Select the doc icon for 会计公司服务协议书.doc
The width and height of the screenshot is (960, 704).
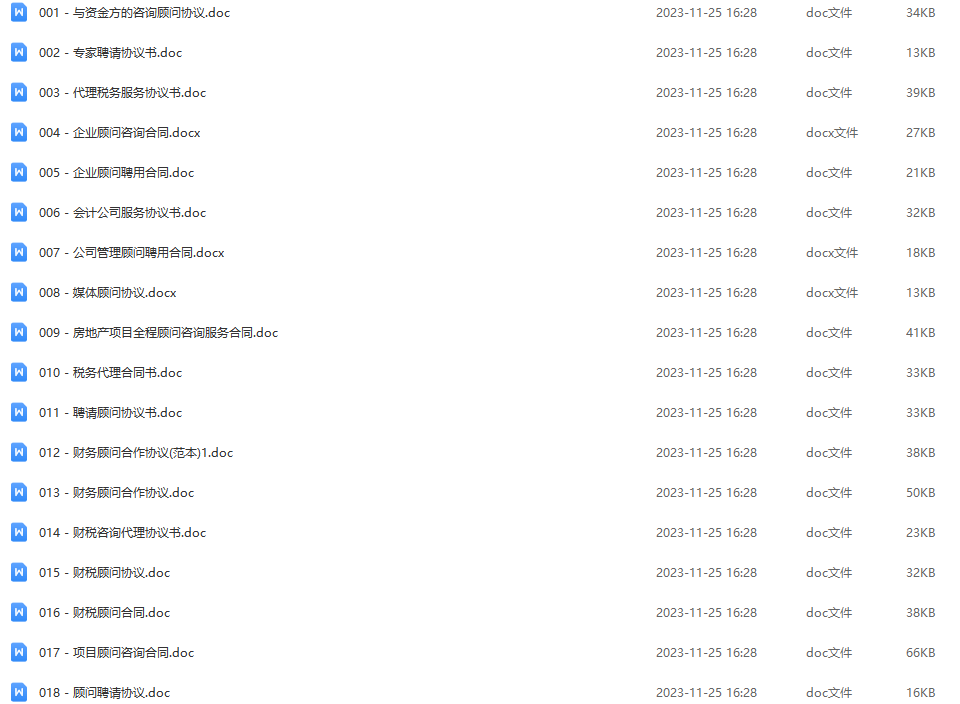pos(19,212)
